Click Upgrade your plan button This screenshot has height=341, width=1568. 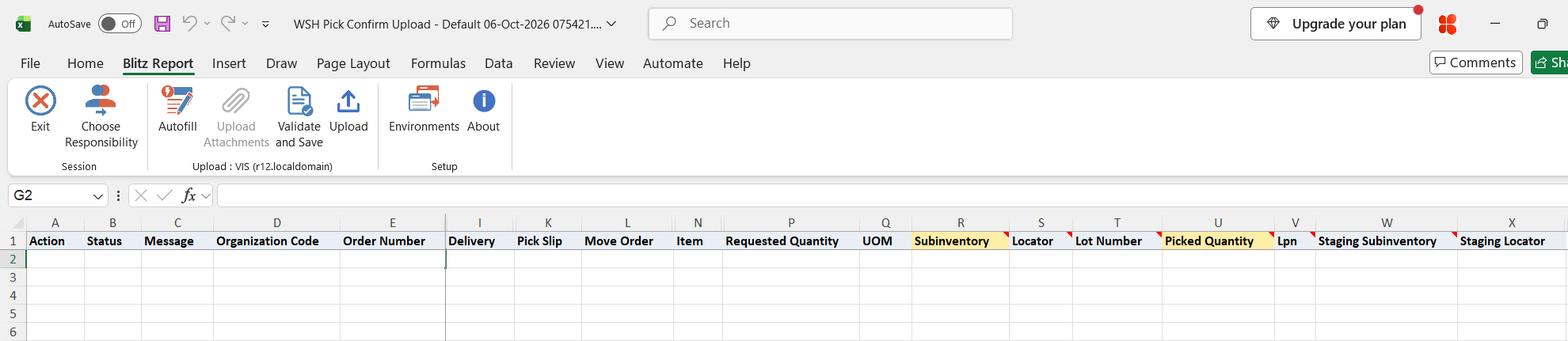(1336, 24)
